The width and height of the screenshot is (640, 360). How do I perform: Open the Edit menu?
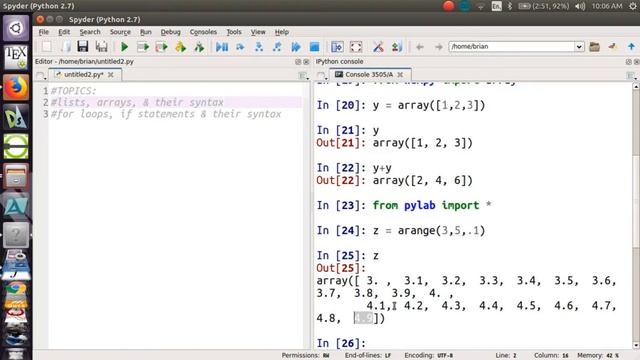[64, 32]
